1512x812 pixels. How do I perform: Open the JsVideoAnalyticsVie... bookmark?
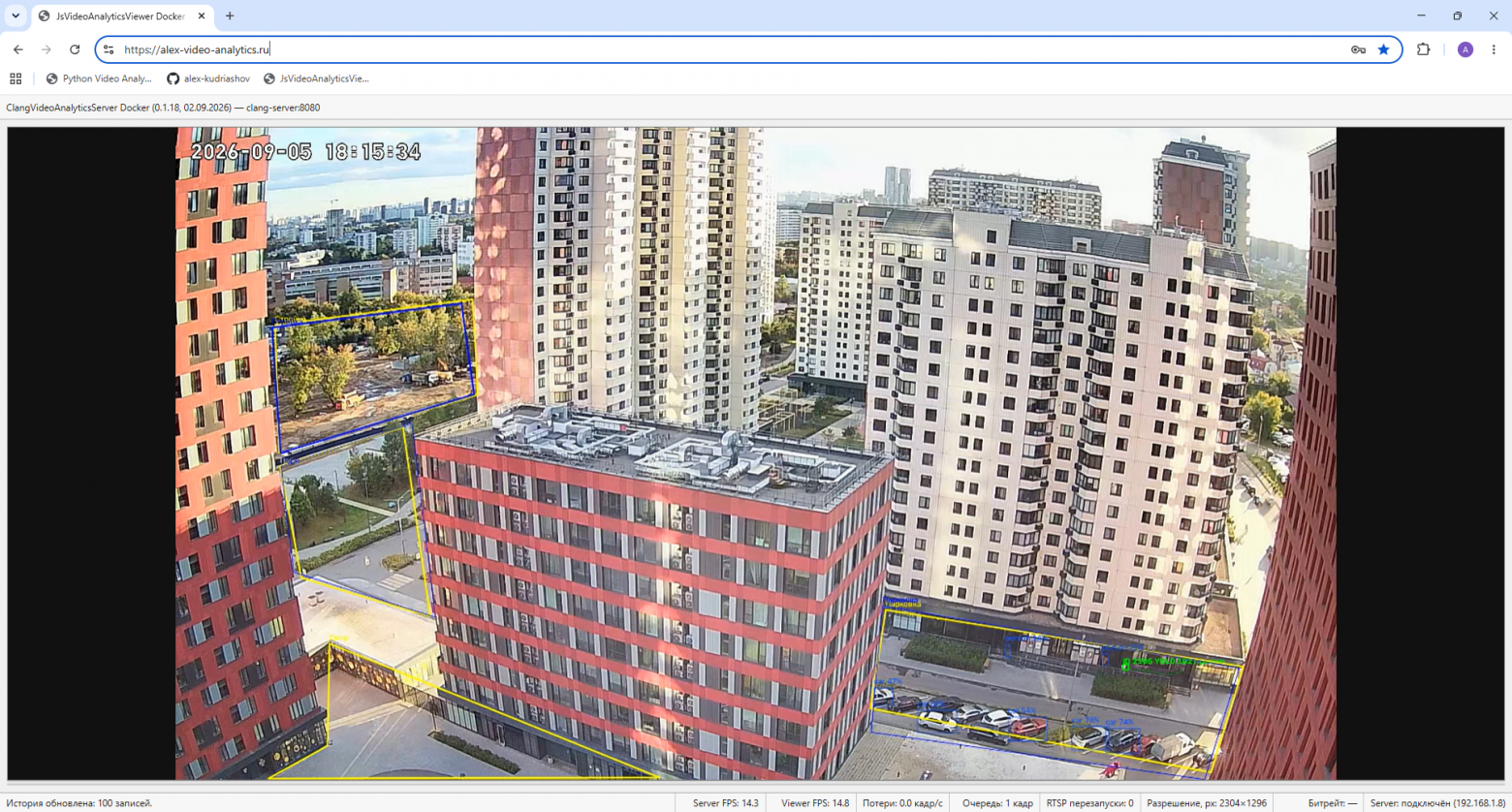tap(316, 78)
